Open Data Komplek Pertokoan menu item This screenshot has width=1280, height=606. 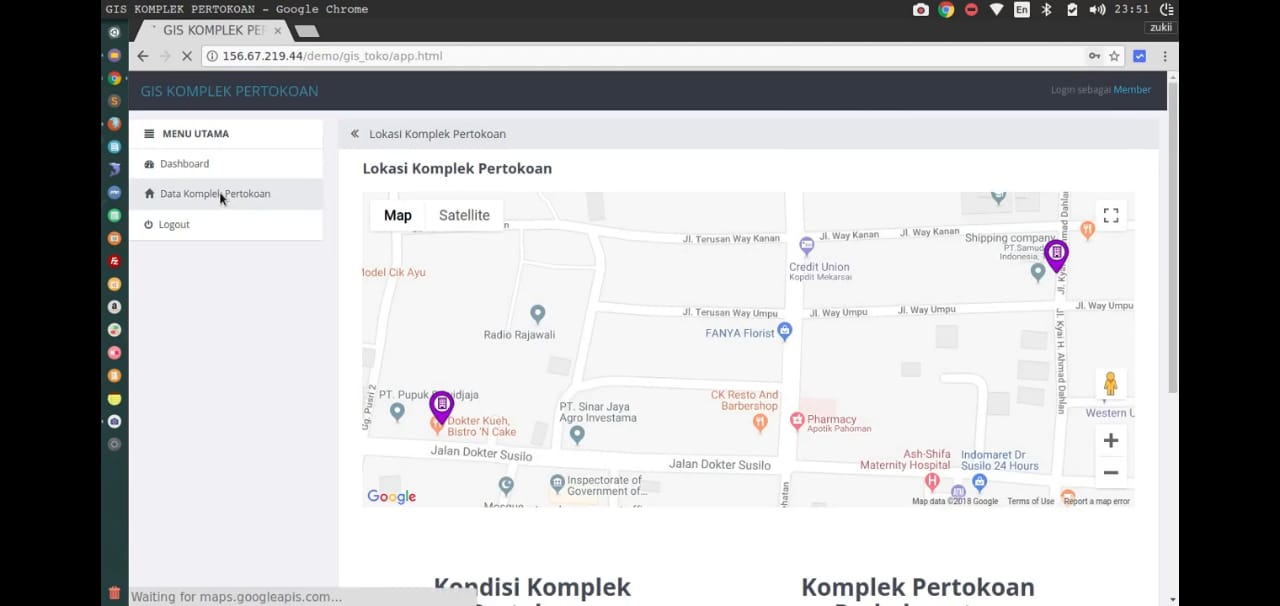(x=214, y=194)
